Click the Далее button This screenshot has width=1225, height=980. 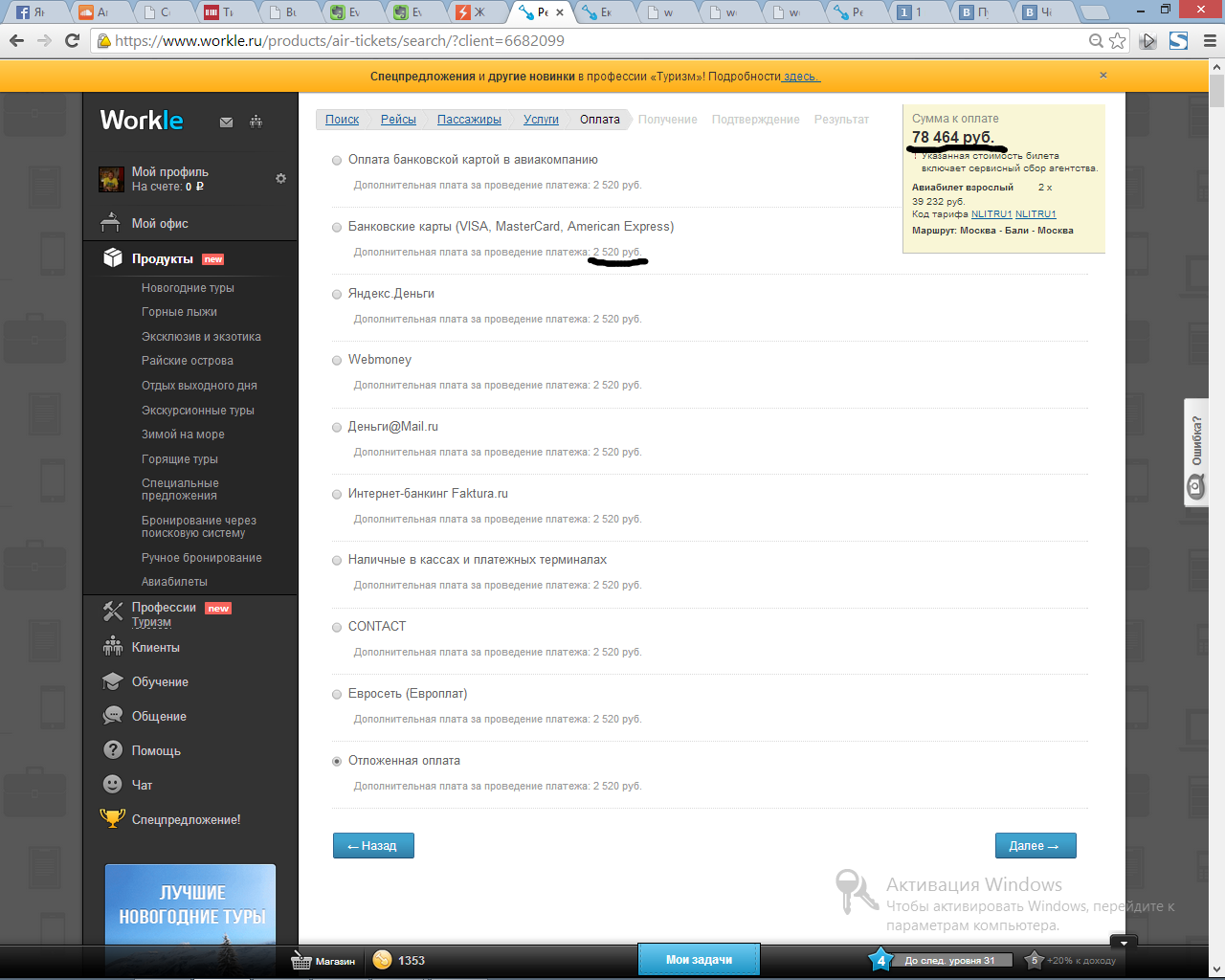[1036, 846]
